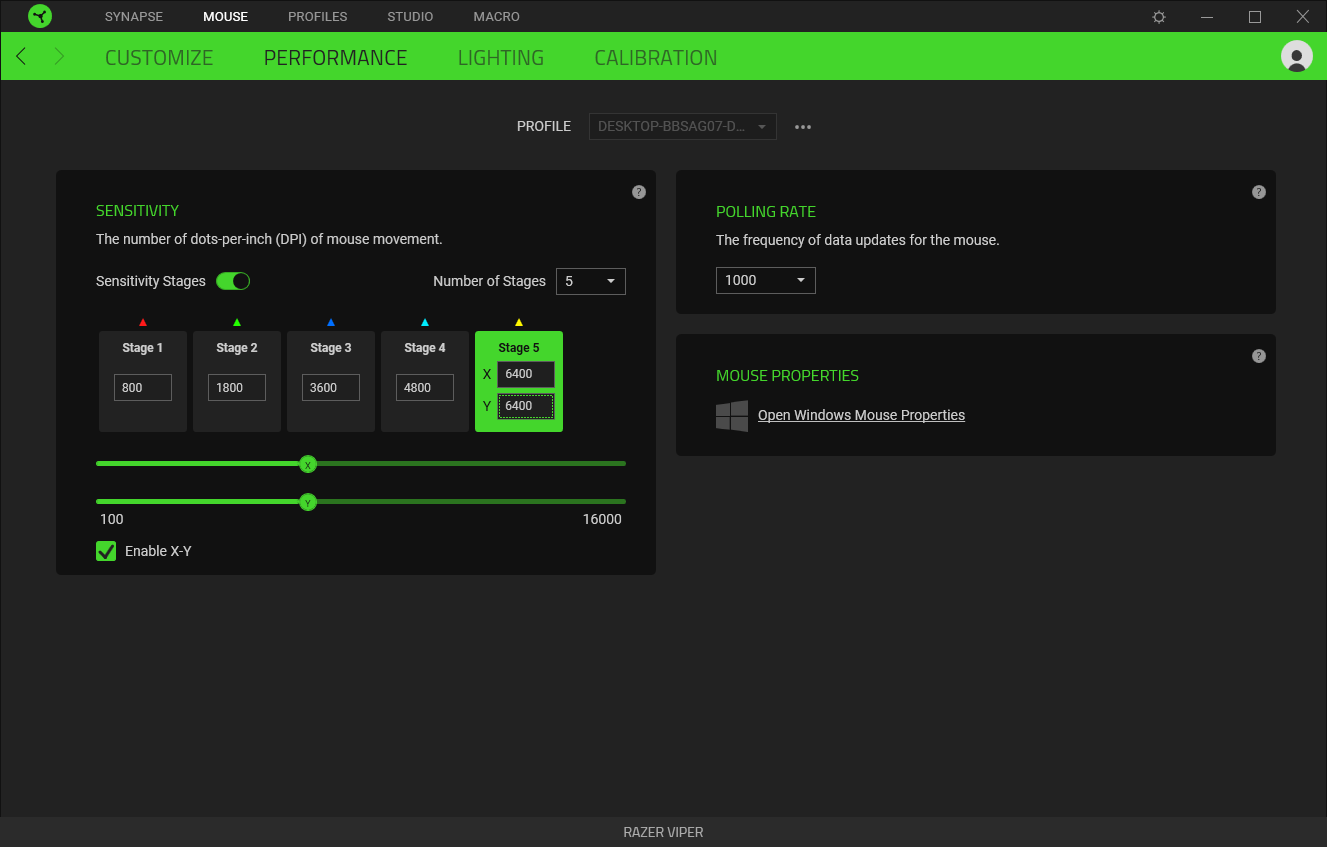Open the Macro tab
1327x847 pixels.
click(x=497, y=17)
